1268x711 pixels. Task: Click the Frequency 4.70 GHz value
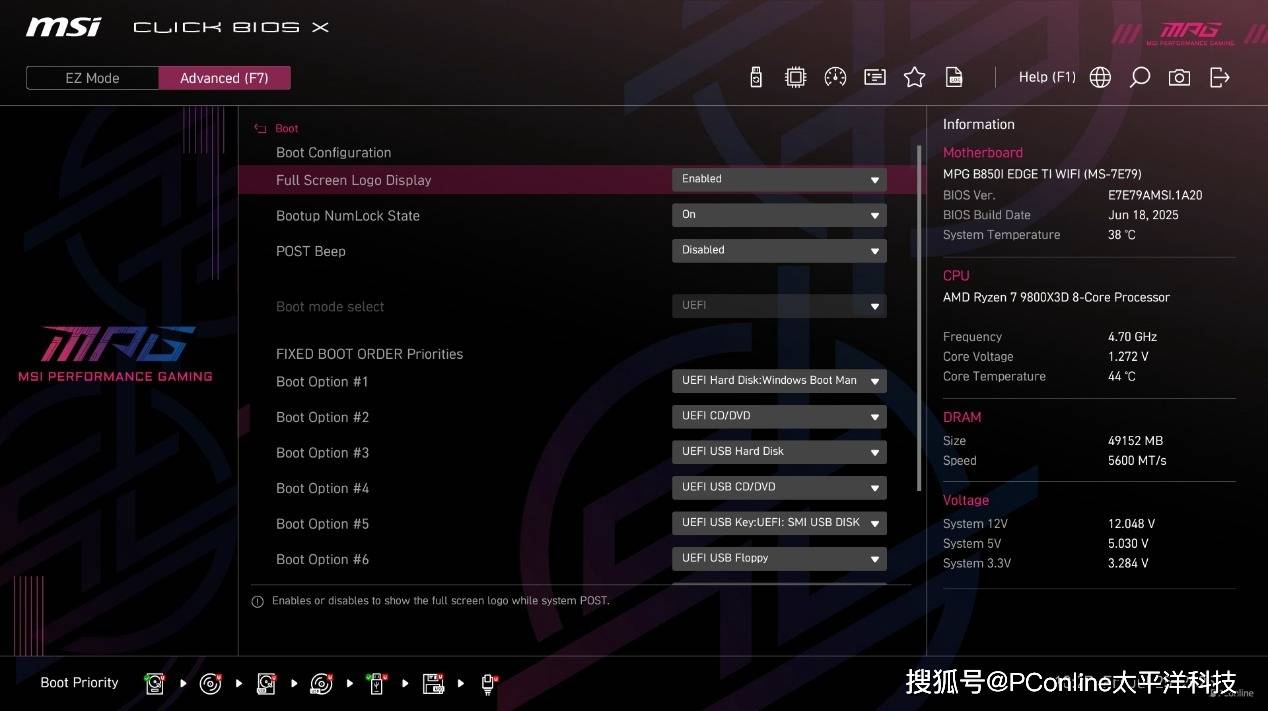[1132, 337]
